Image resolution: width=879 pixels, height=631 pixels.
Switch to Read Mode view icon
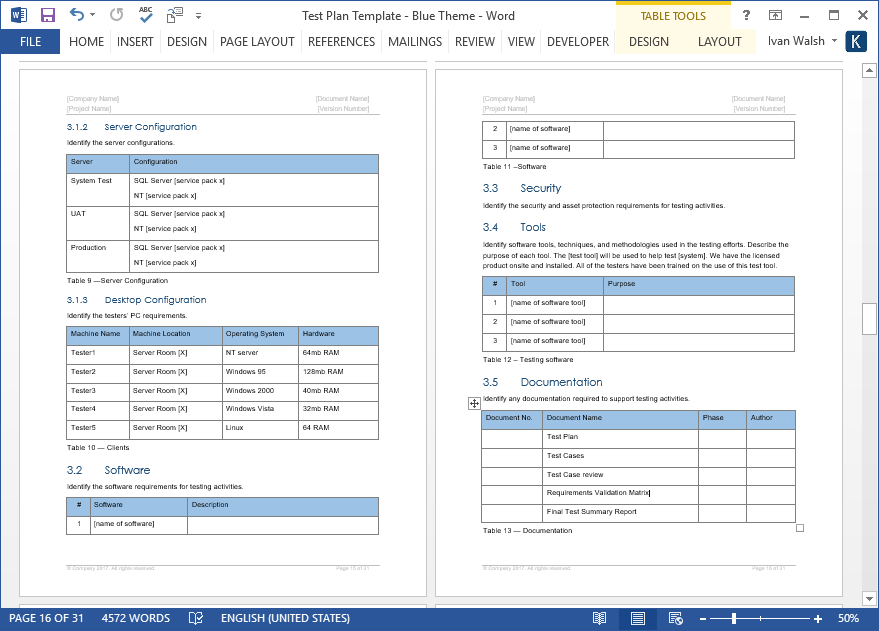point(598,617)
